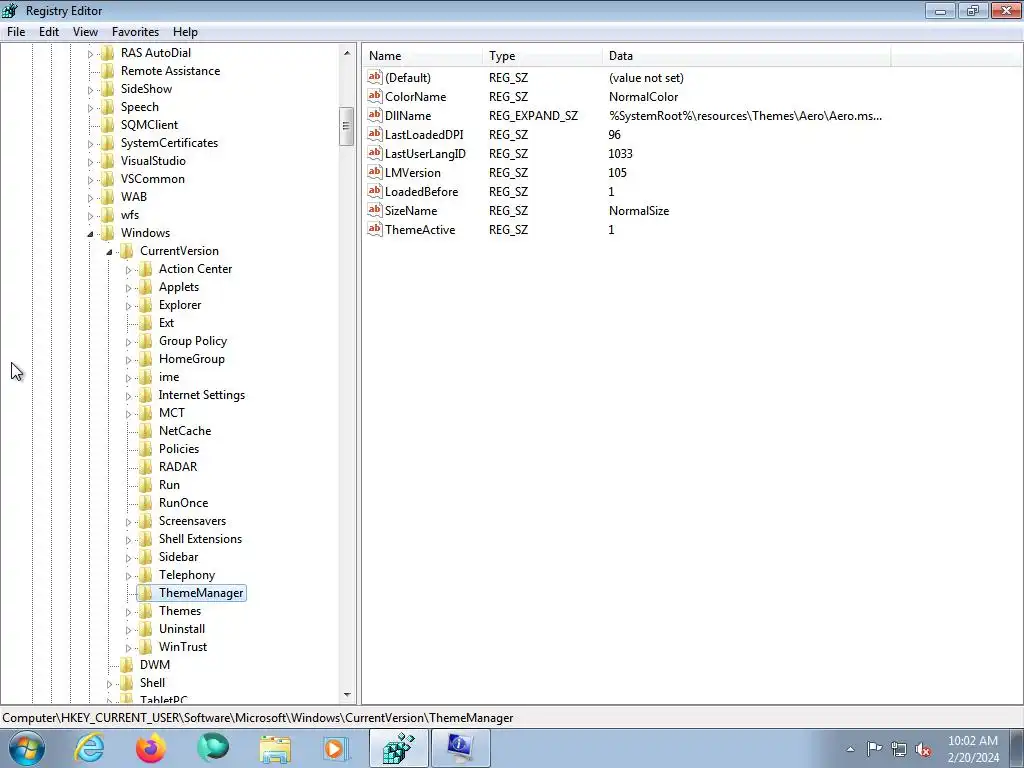
Task: Click REG_EXPAND_SZ type cell
Action: (x=533, y=116)
